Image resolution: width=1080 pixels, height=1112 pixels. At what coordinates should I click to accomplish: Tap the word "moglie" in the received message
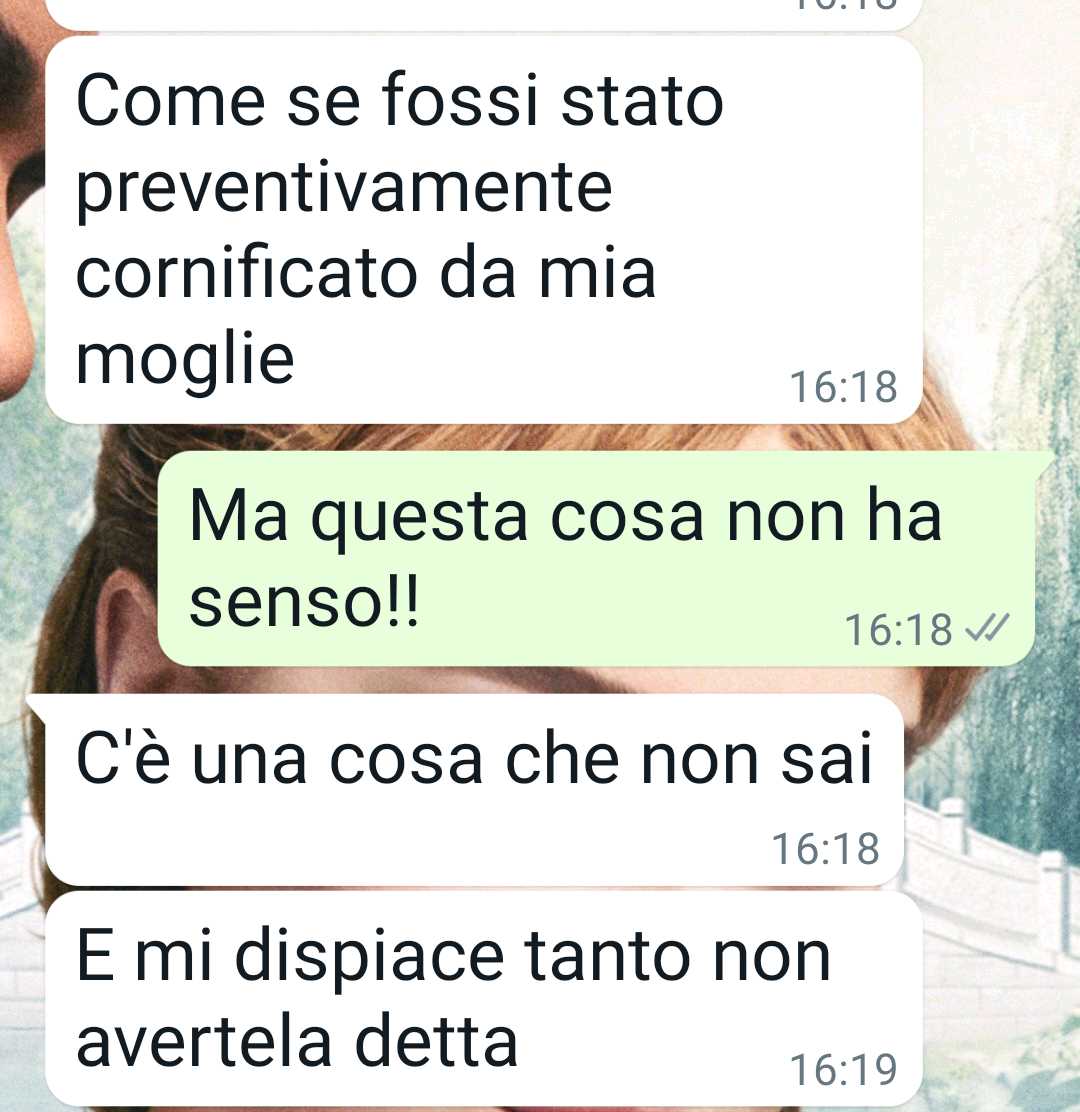coord(184,360)
